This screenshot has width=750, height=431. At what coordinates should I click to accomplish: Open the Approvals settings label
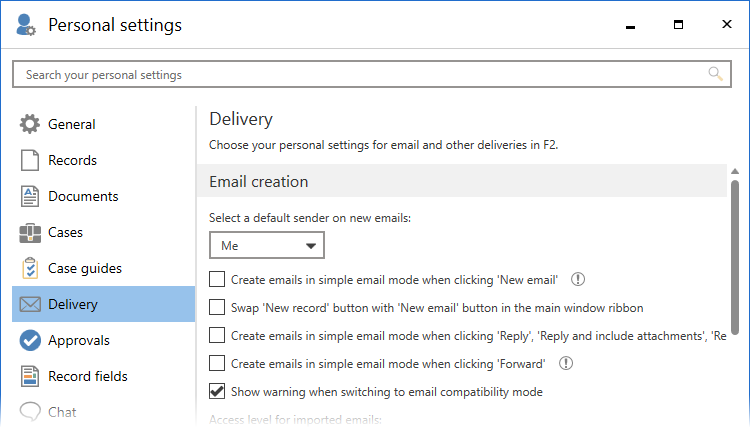79,341
